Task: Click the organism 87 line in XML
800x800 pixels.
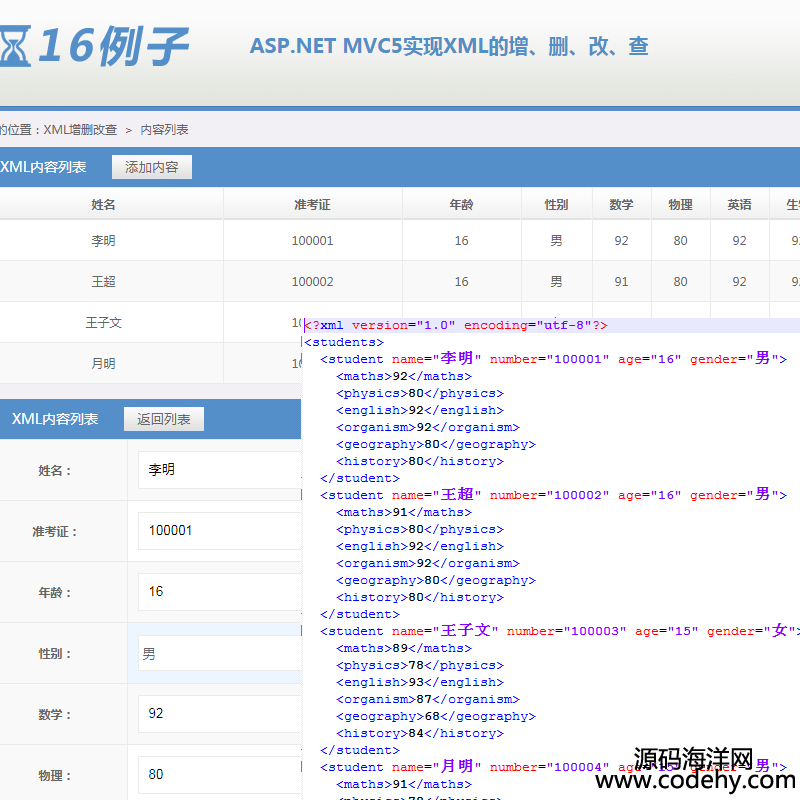Action: (x=428, y=699)
